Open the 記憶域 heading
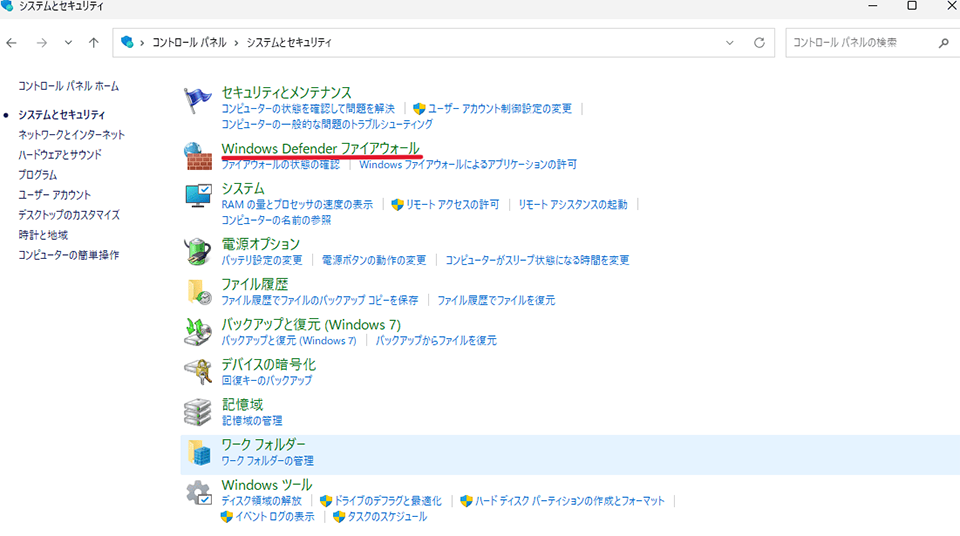Image resolution: width=960 pixels, height=536 pixels. coord(242,404)
